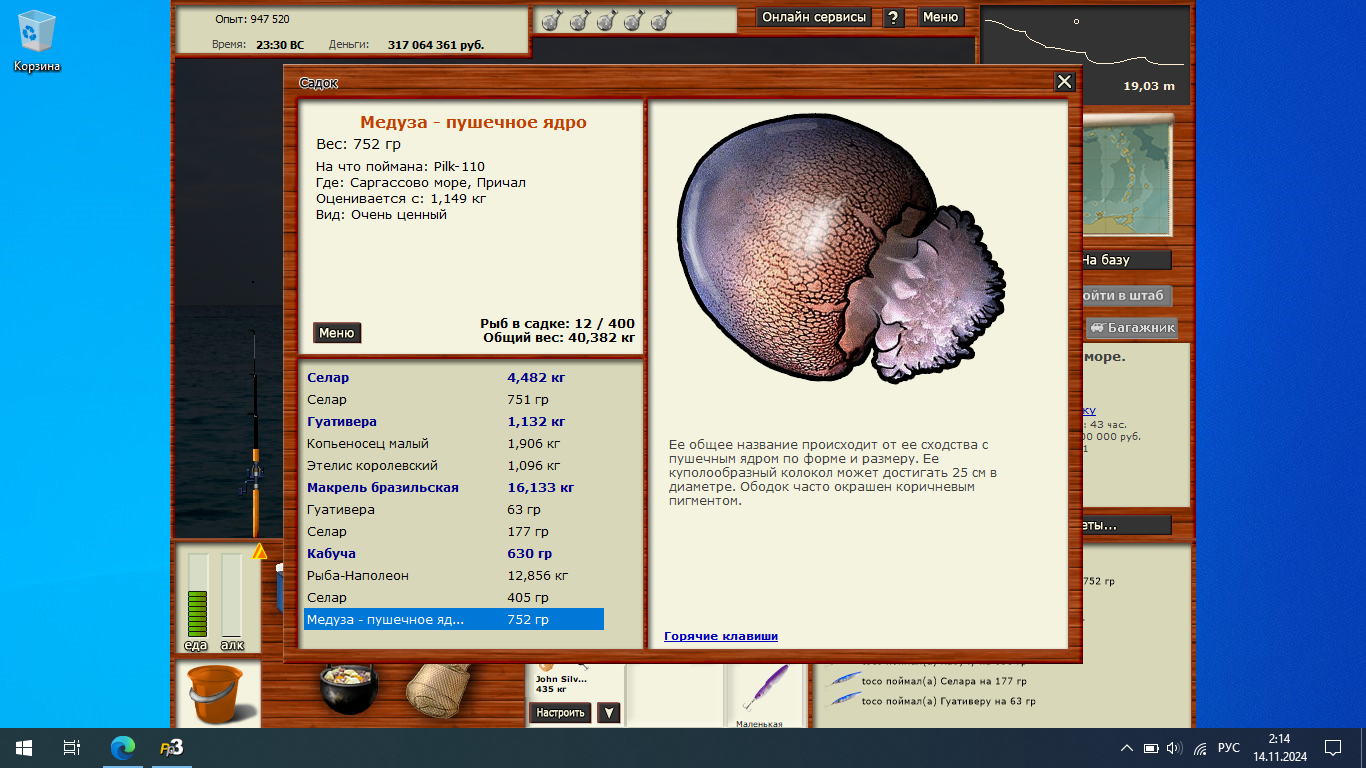The image size is (1366, 768).
Task: Select highlighted row Медуза - пушечное яд...
Action: click(x=454, y=620)
